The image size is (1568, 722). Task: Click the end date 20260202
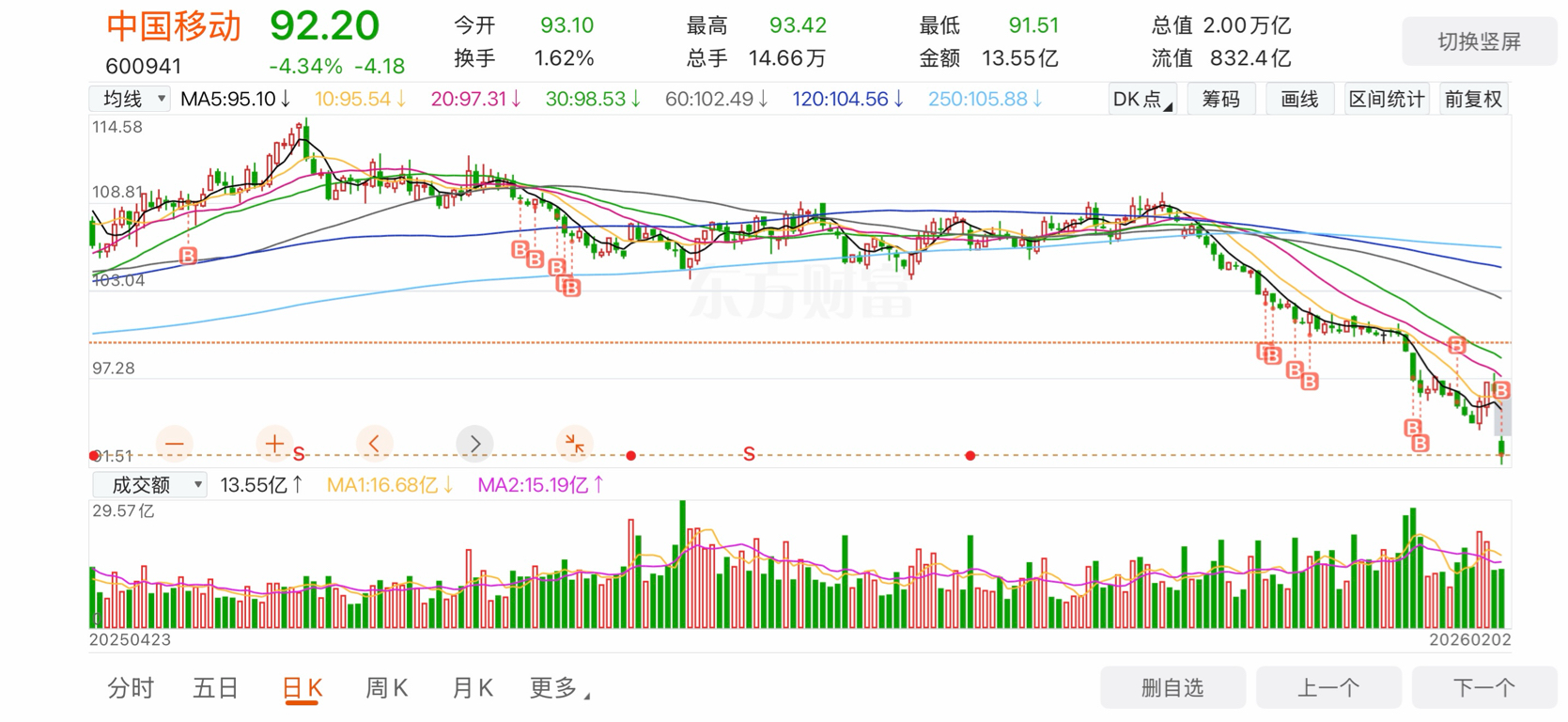[x=1470, y=640]
